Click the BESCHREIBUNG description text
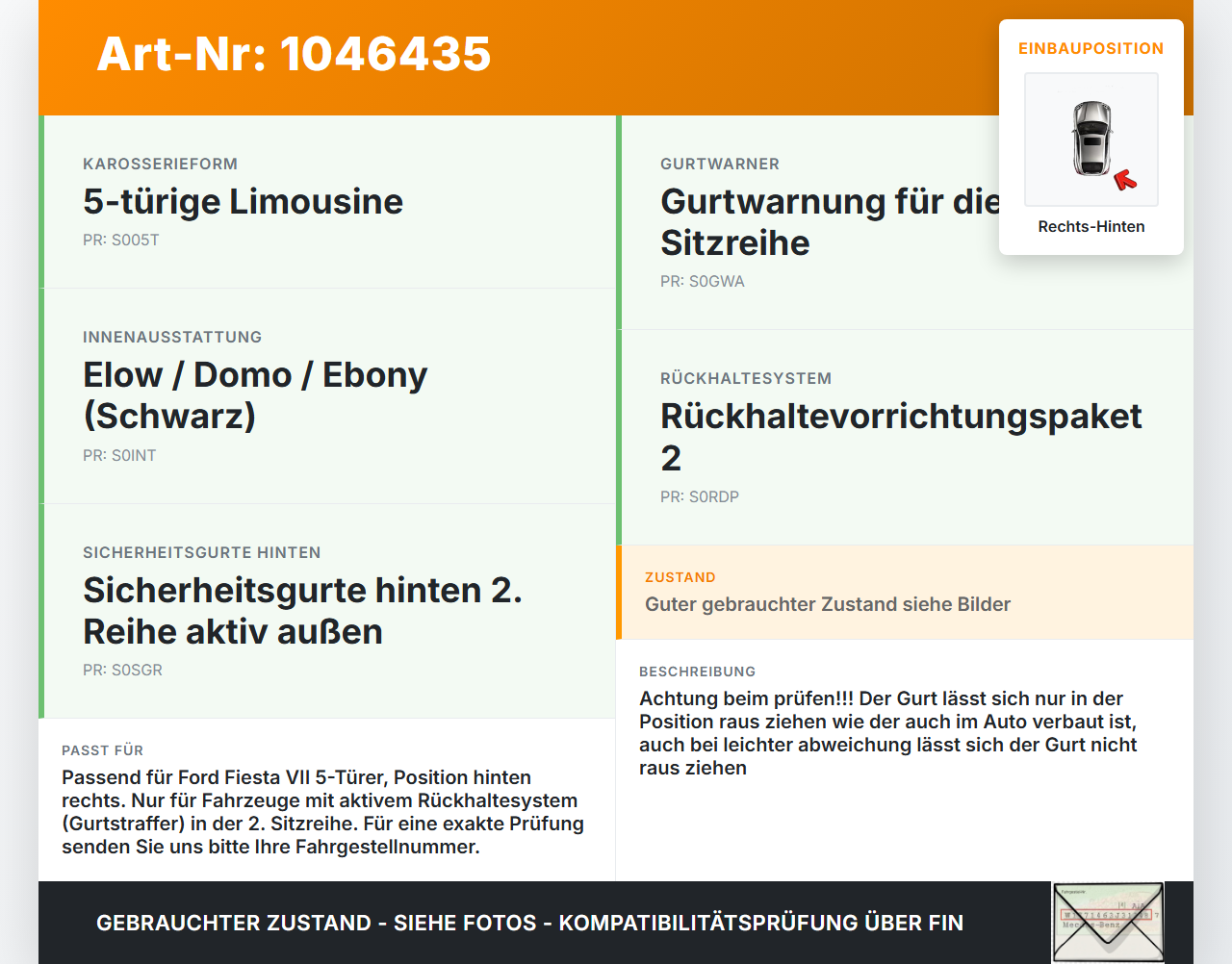 tap(888, 733)
